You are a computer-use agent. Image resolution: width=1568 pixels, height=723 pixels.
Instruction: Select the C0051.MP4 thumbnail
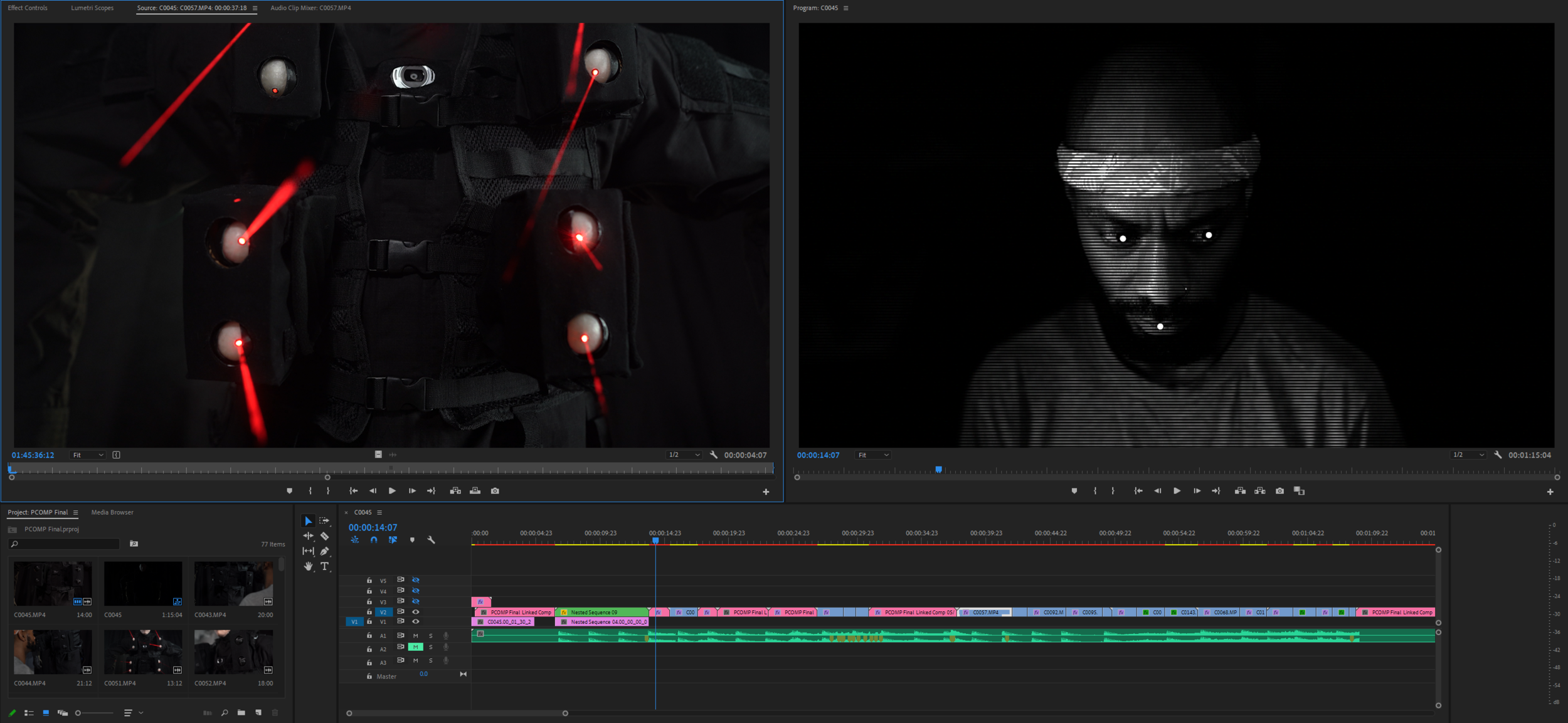(143, 652)
